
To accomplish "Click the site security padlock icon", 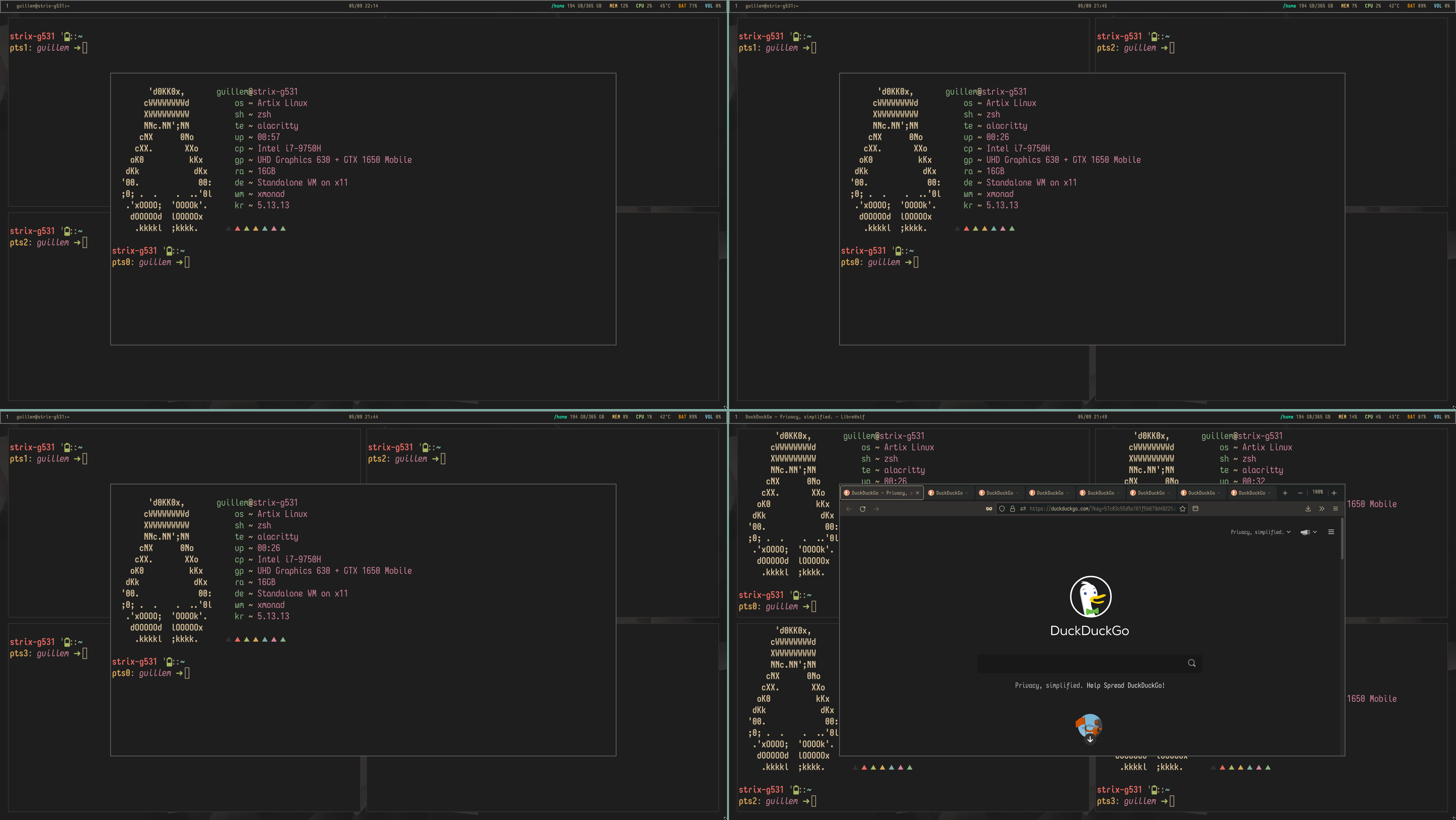I will click(x=1012, y=509).
